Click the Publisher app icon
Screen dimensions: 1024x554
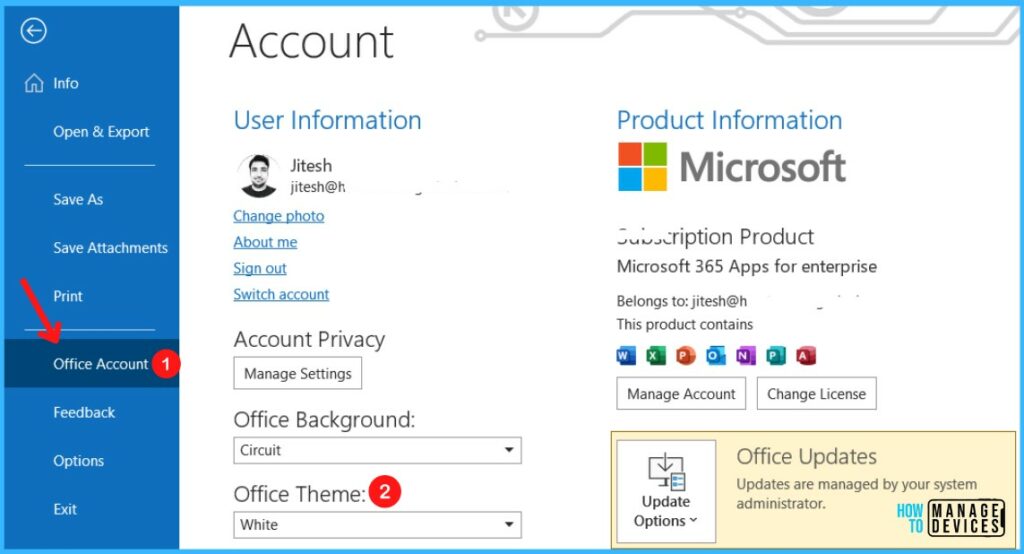click(776, 355)
